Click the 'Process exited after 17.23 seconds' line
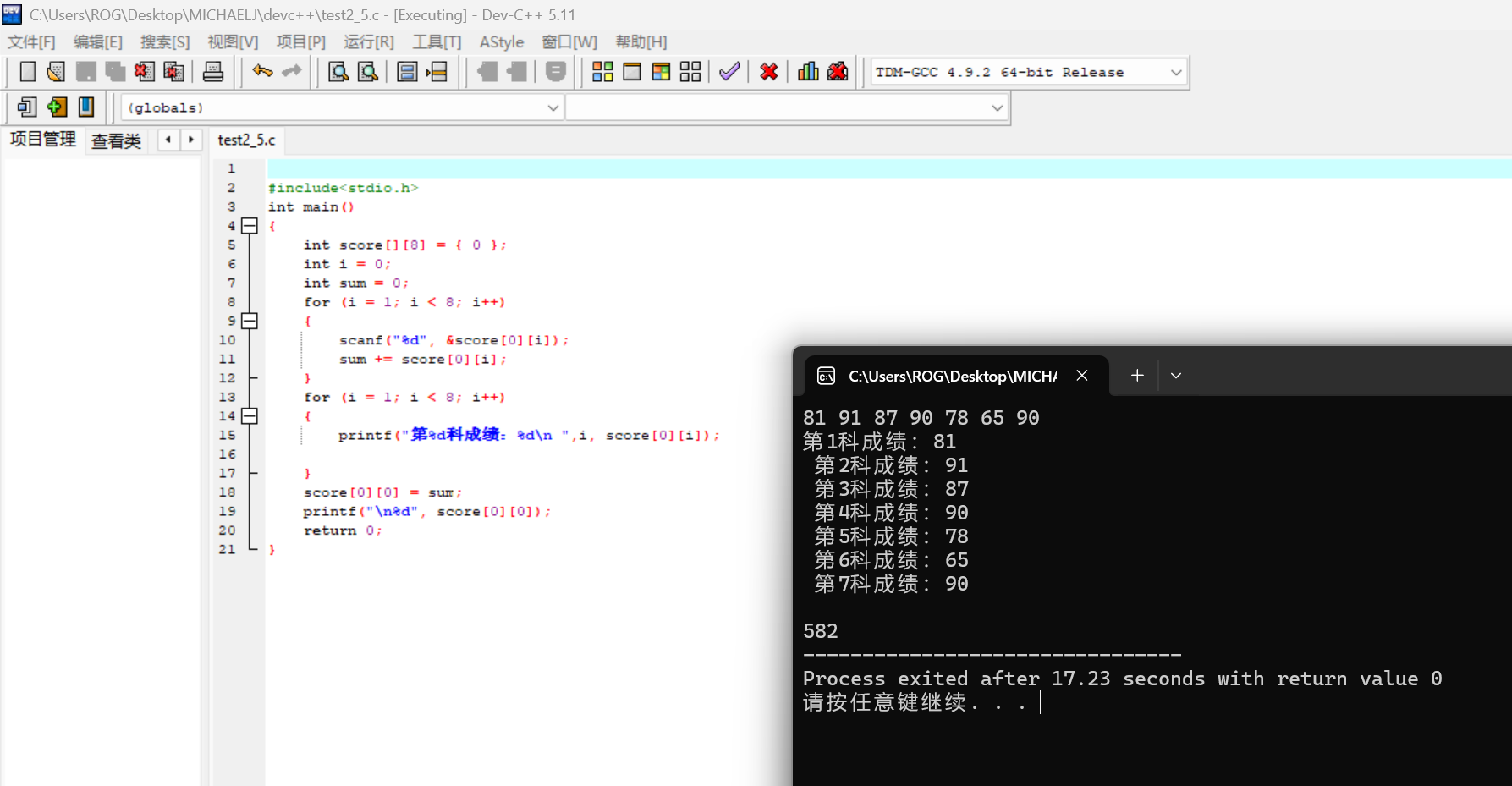 coord(1123,679)
